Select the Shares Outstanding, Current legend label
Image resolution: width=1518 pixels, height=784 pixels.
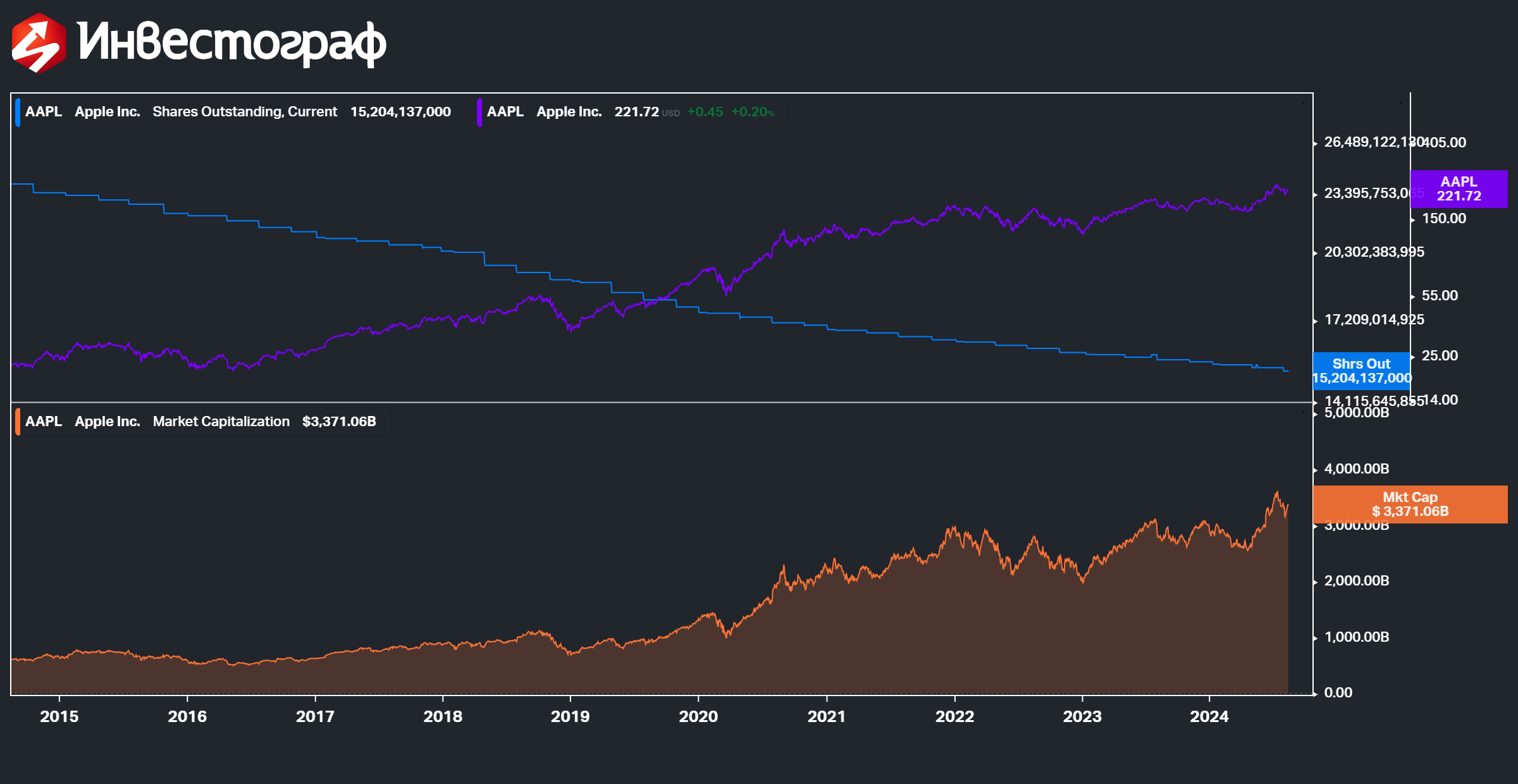click(245, 112)
